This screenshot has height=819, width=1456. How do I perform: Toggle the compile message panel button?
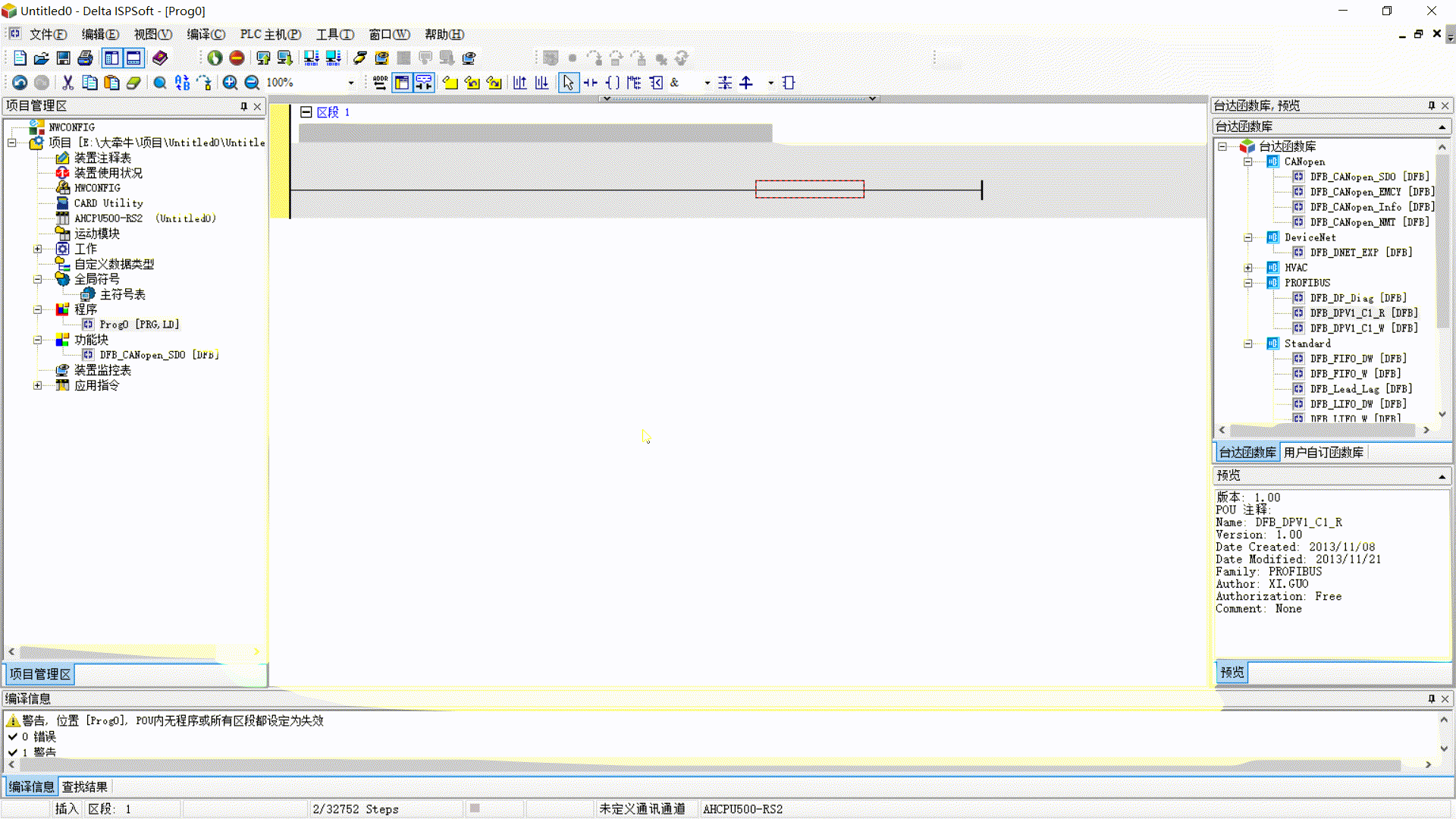tap(133, 58)
